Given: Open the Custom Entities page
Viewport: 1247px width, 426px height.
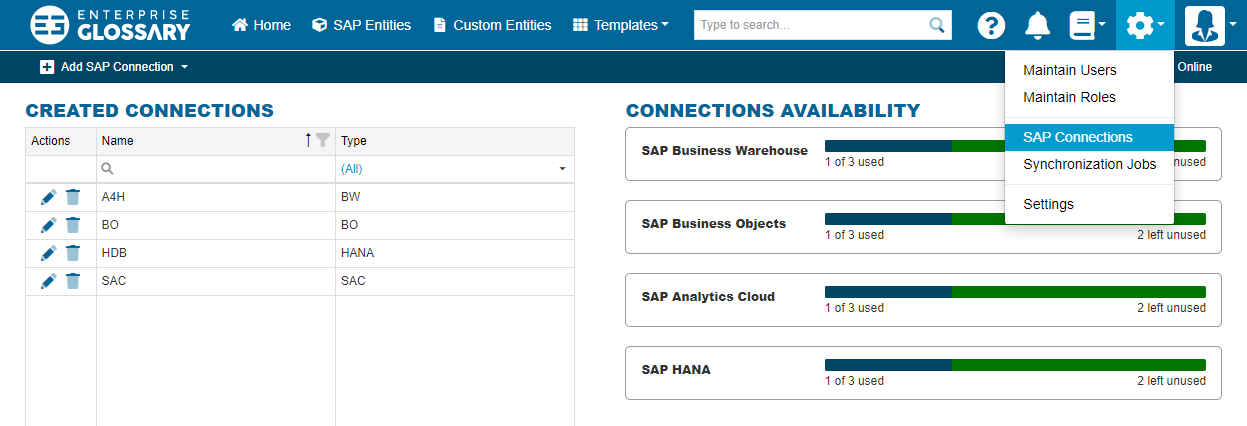Looking at the screenshot, I should point(492,25).
